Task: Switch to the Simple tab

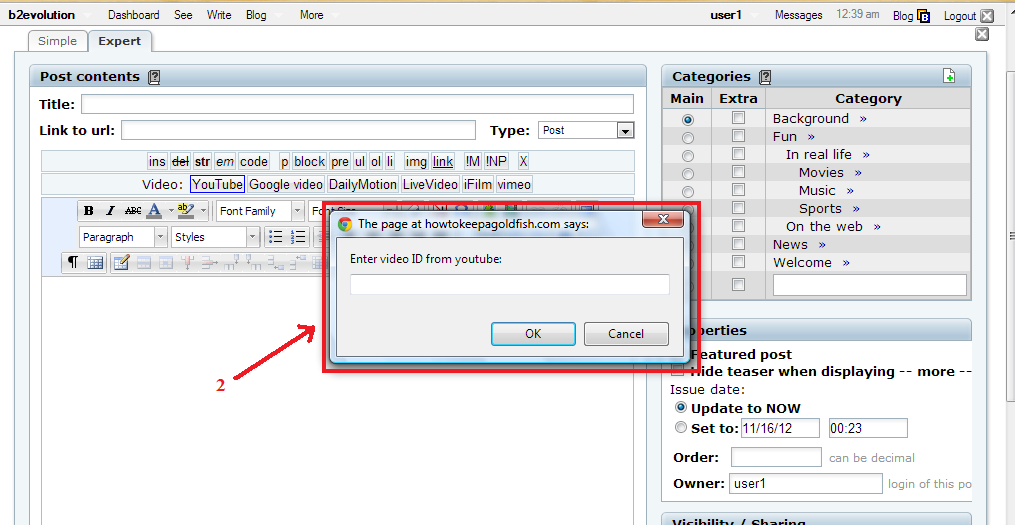Action: coord(58,41)
